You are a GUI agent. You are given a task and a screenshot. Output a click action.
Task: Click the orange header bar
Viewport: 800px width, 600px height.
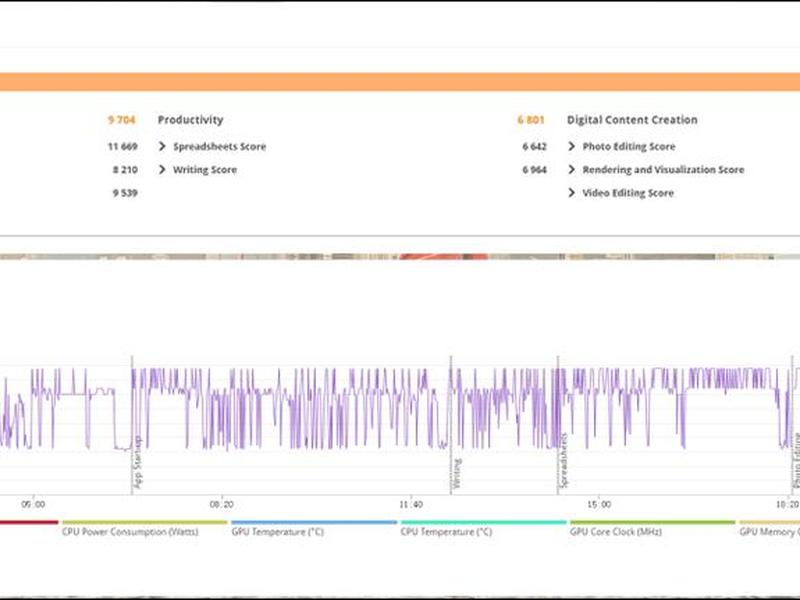400,82
